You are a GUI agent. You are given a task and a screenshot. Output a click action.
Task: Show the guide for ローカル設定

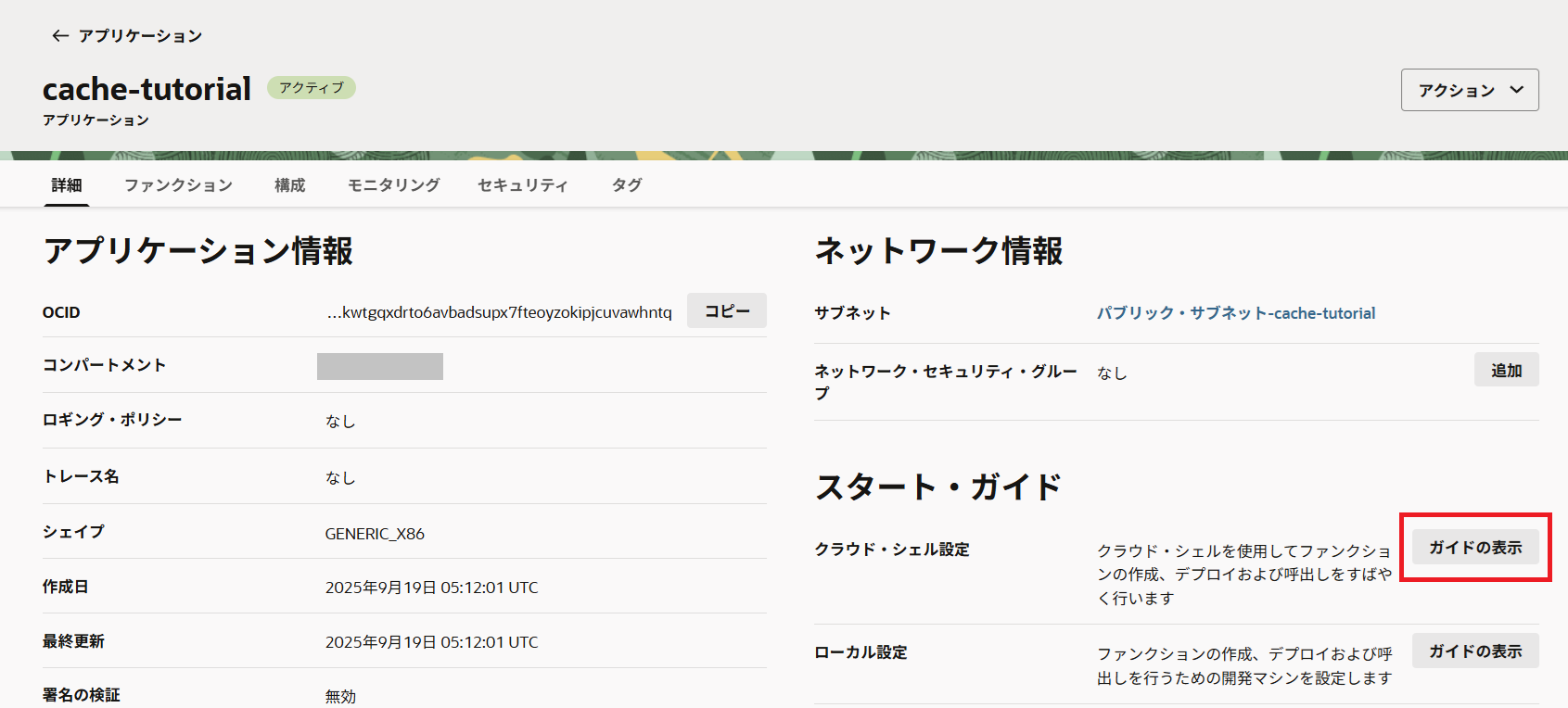pyautogui.click(x=1474, y=651)
